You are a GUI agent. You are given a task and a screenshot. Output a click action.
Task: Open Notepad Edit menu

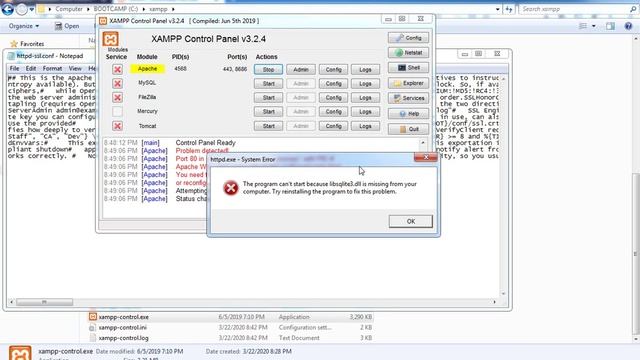click(31, 68)
